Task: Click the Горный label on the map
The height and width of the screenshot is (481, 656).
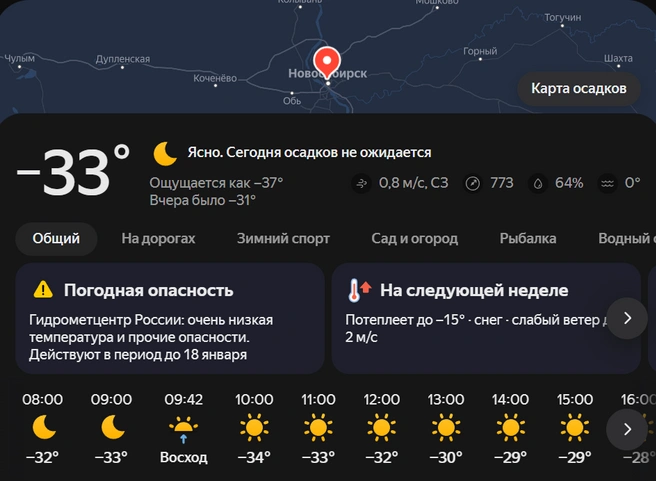Action: click(480, 51)
